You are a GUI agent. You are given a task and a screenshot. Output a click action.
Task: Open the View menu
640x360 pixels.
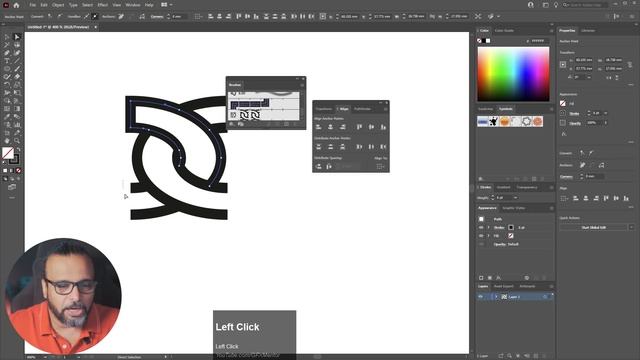tap(117, 5)
